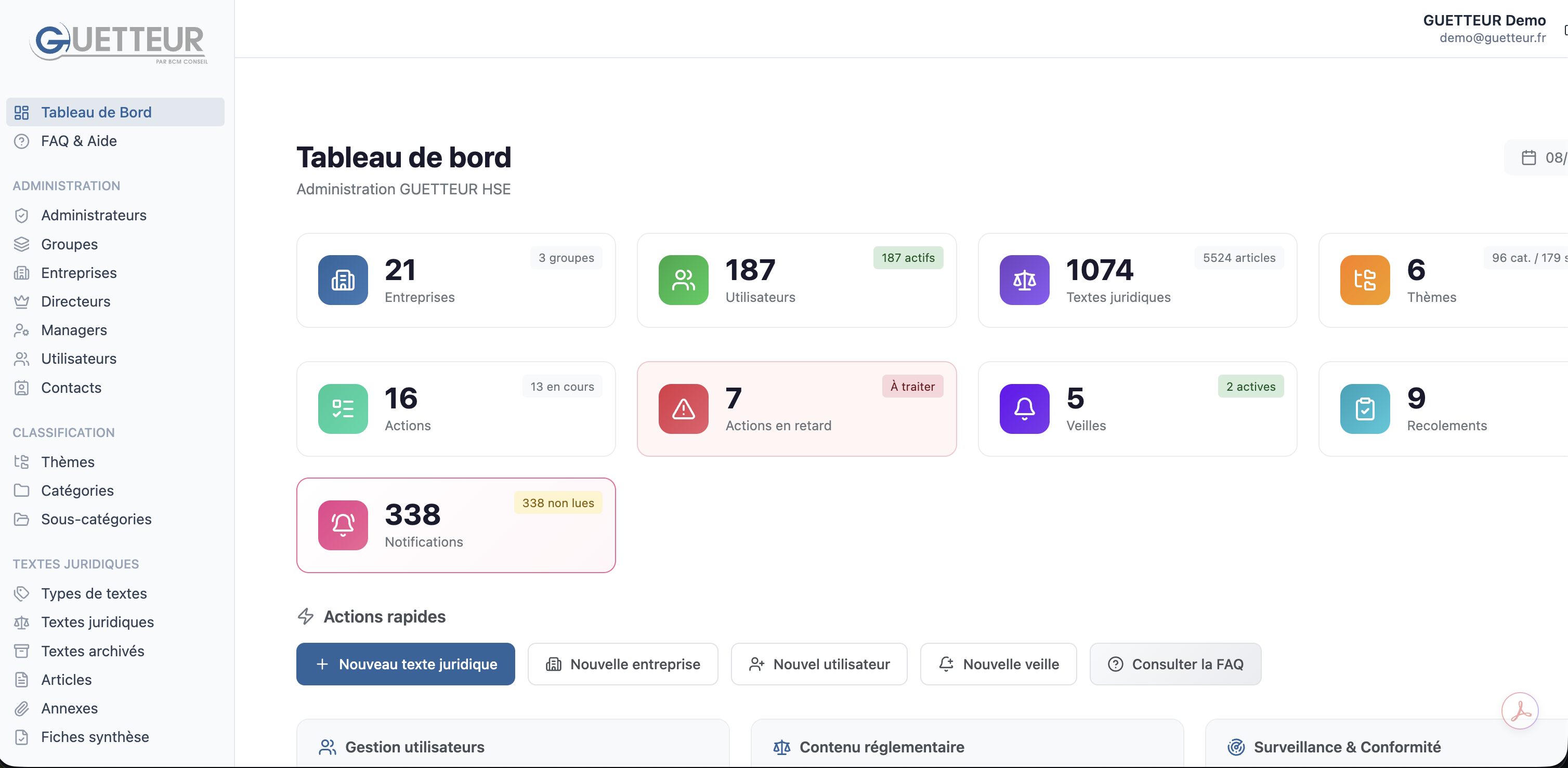Click the purple Veilles bell icon
Viewport: 1568px width, 768px height.
1024,408
